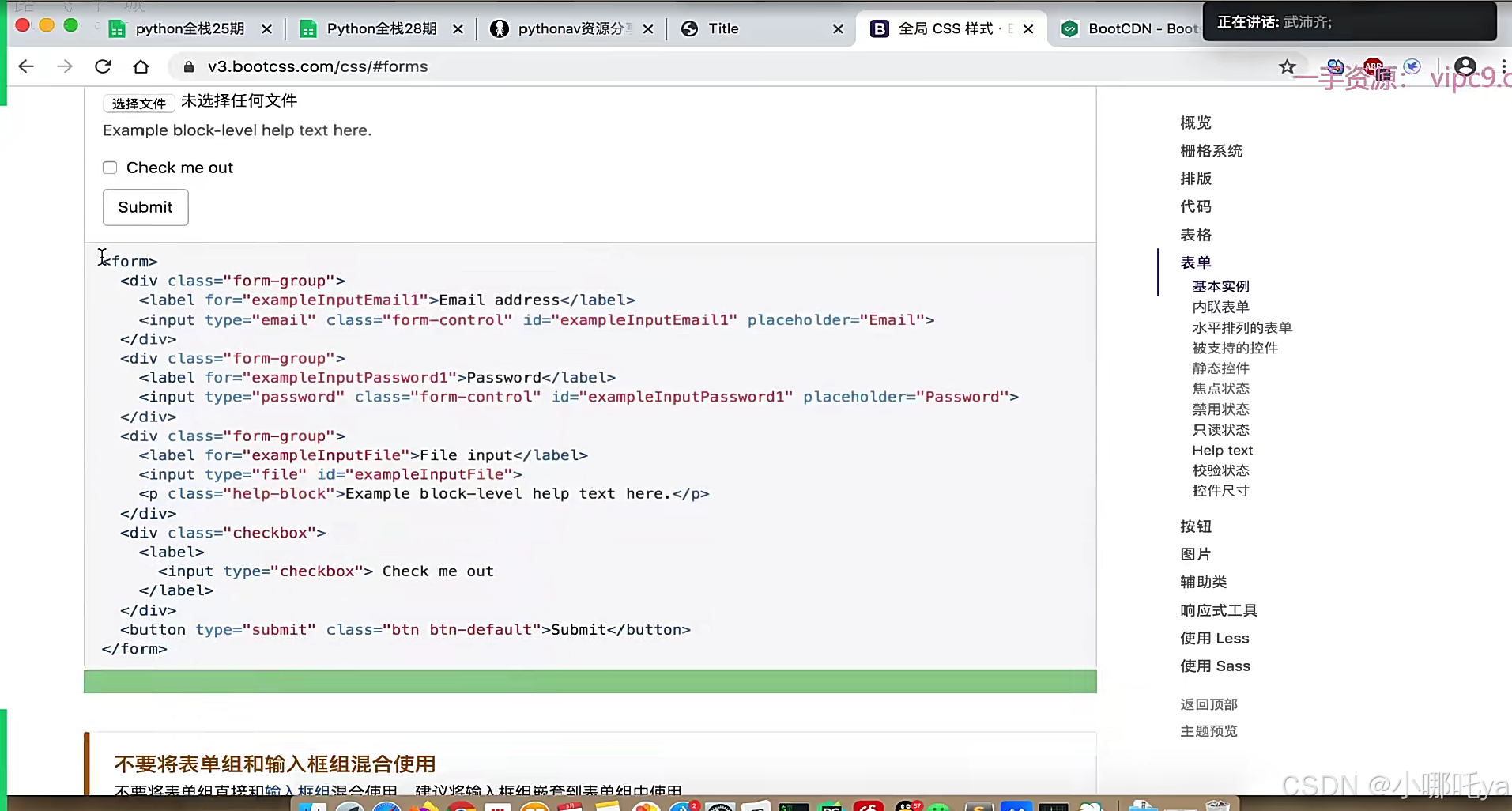Screen dimensions: 1512x811
Task: Open the 表格 sidebar link
Action: (x=1196, y=235)
